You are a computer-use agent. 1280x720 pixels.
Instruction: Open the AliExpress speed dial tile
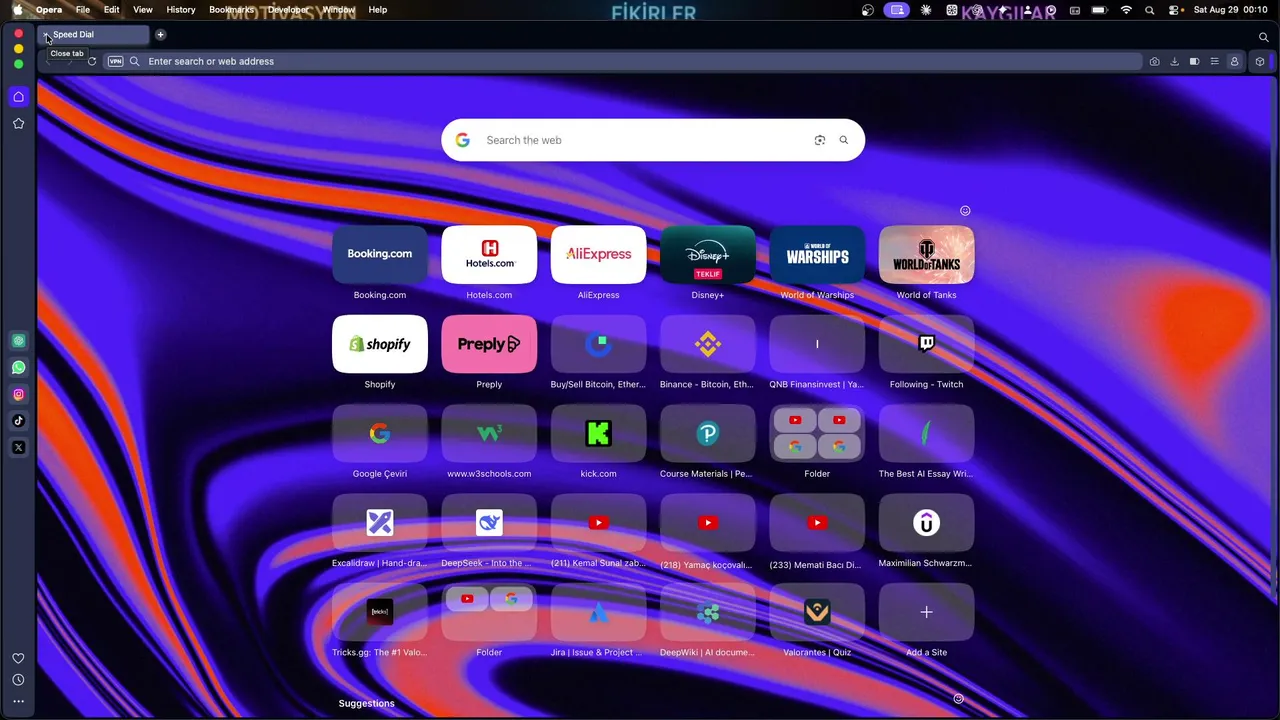(x=598, y=255)
